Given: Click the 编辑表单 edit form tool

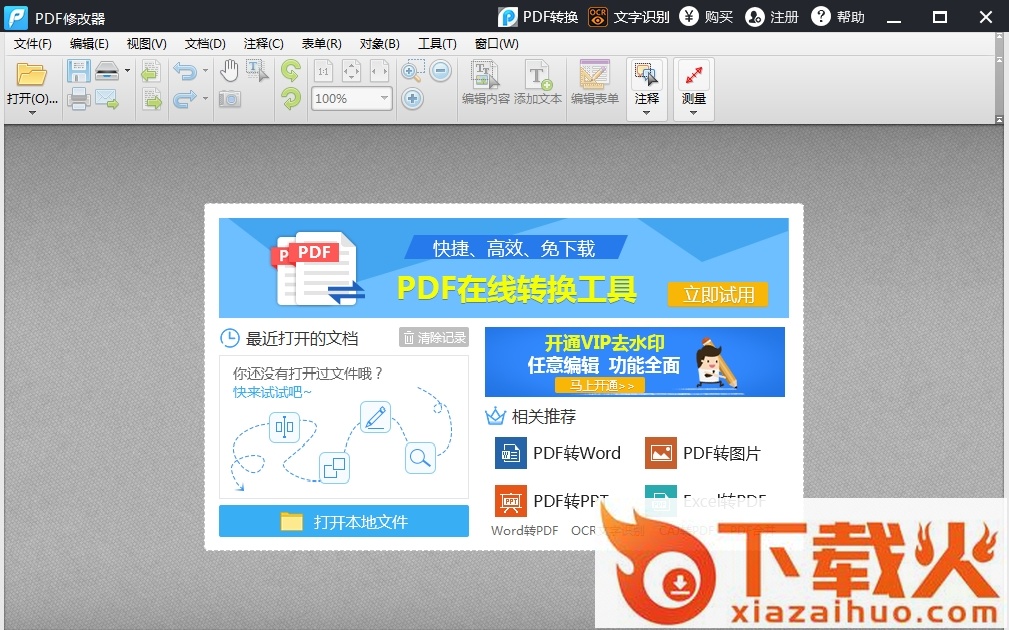Looking at the screenshot, I should pyautogui.click(x=595, y=82).
